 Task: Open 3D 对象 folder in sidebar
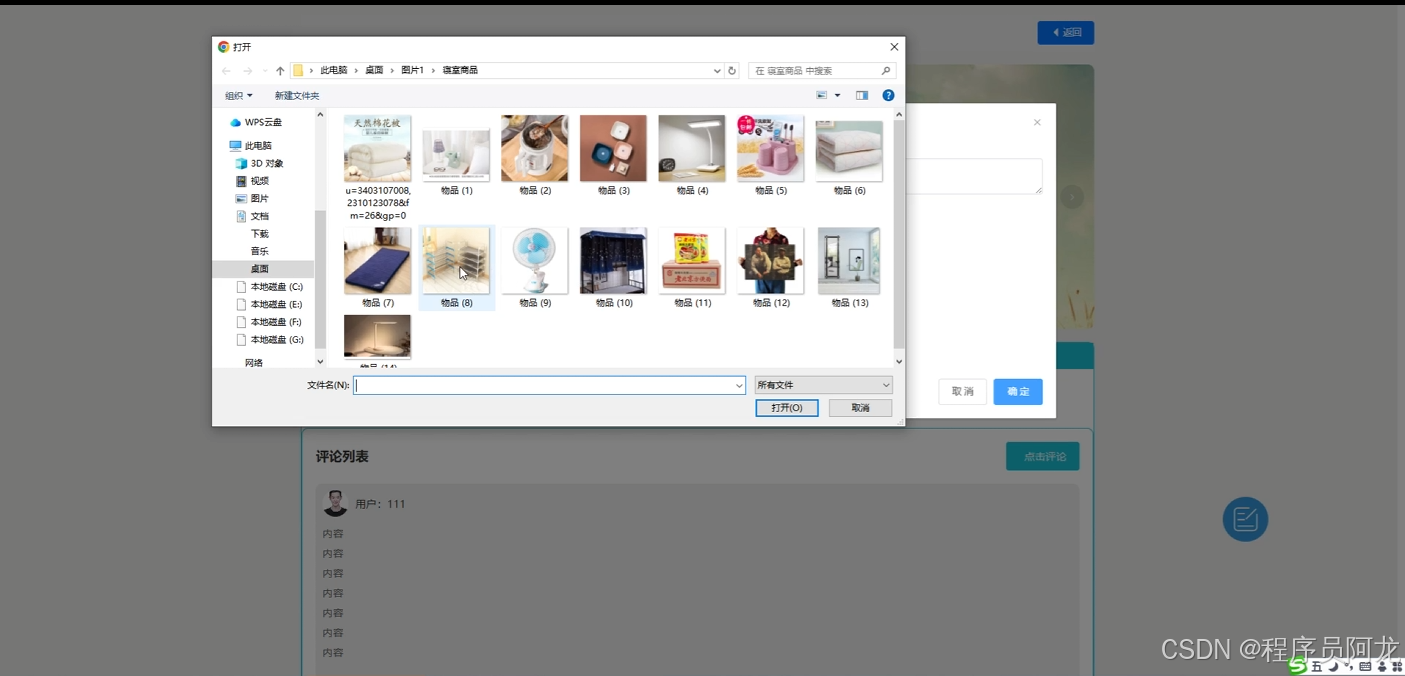click(260, 163)
